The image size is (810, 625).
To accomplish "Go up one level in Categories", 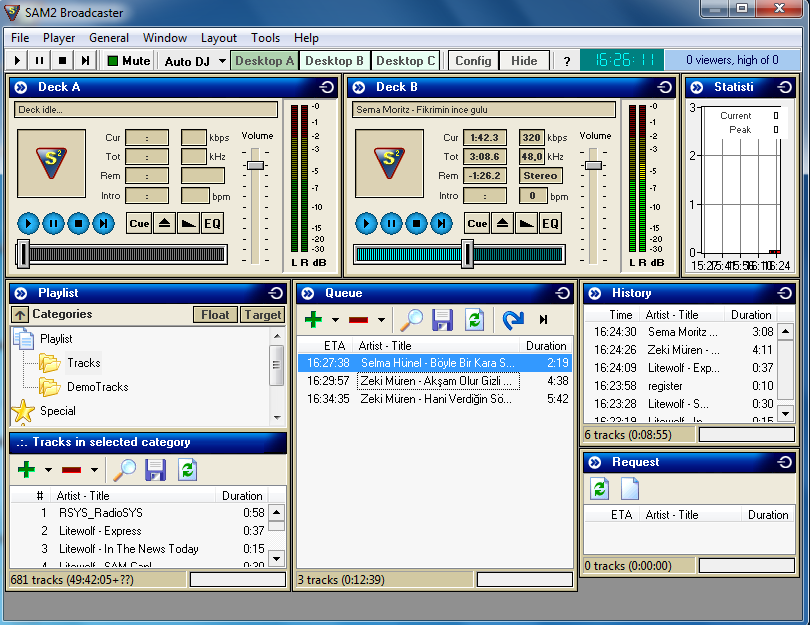I will [20, 315].
